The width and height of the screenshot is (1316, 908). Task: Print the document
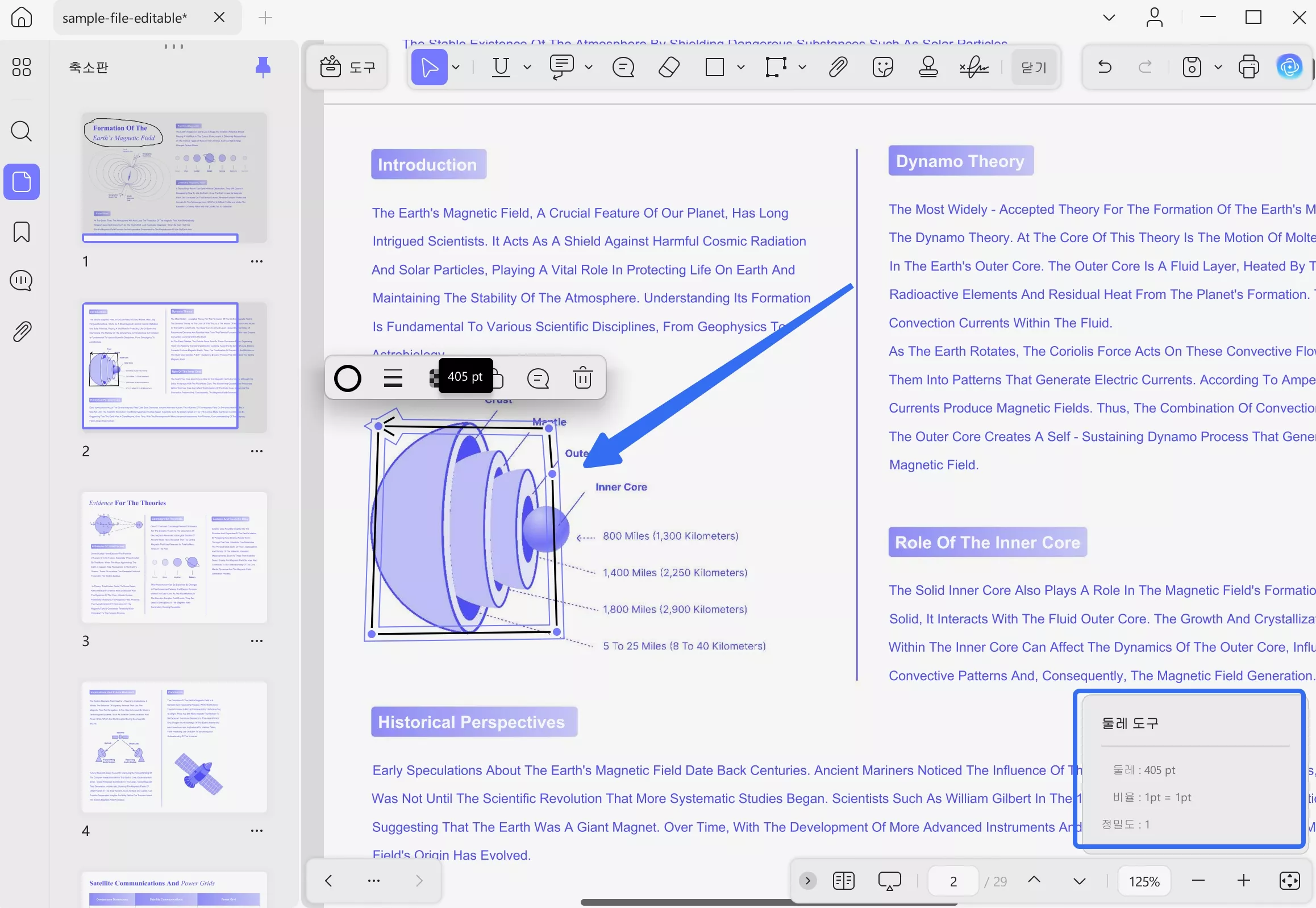point(1249,67)
